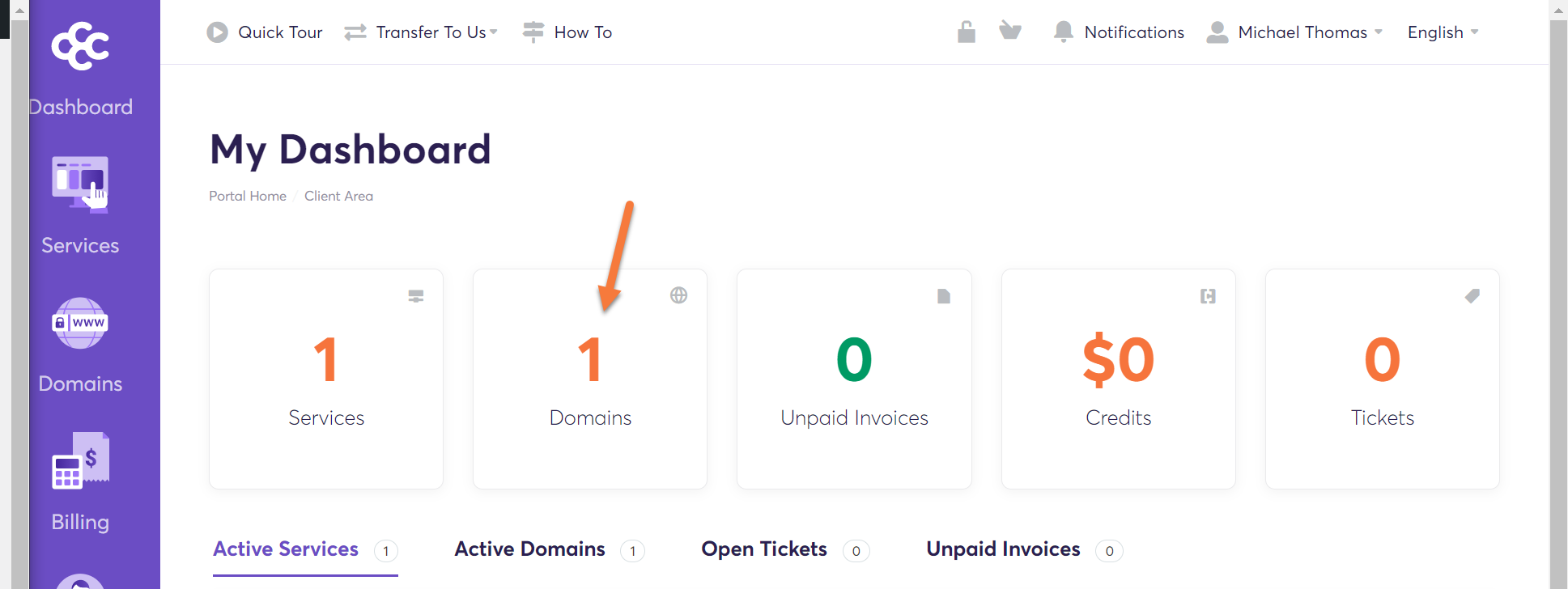Open the Credits summary card
1568x589 pixels.
click(1118, 379)
